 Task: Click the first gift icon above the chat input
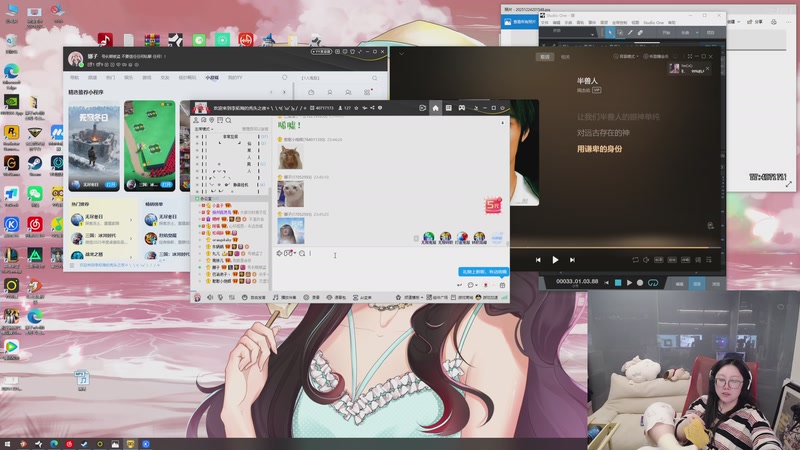429,238
